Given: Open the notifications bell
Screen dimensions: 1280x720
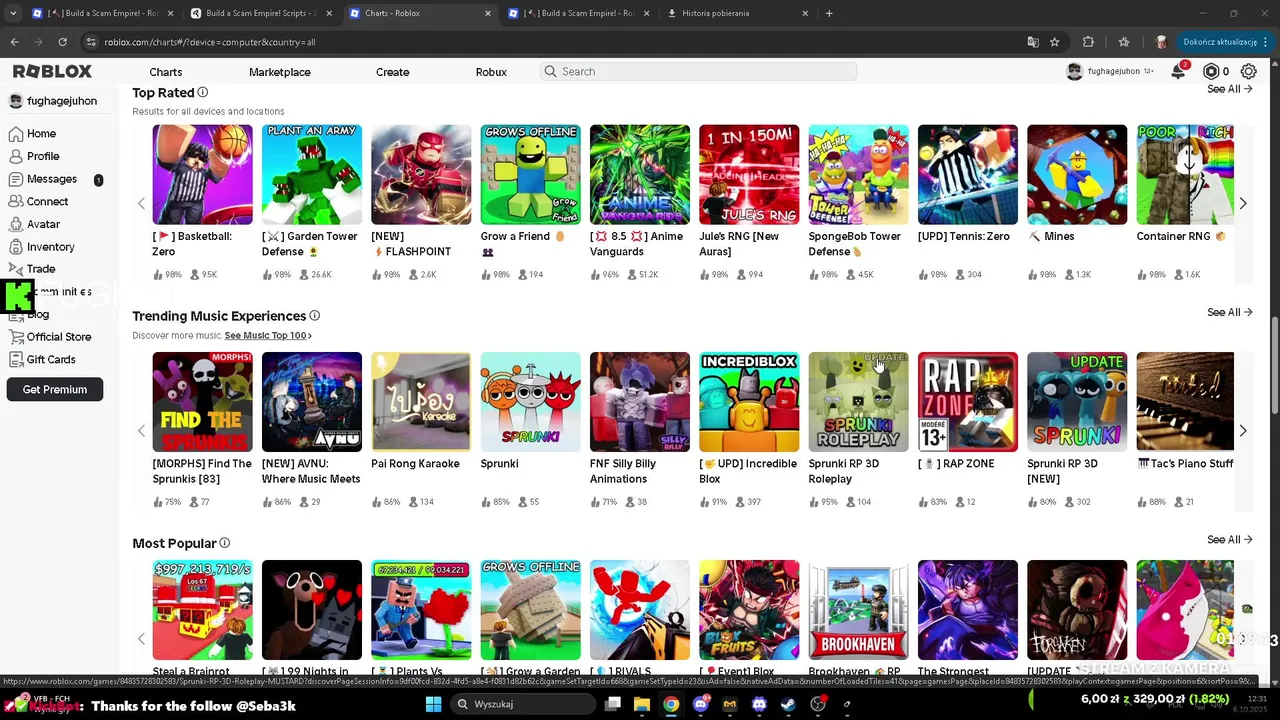Looking at the screenshot, I should pos(1179,71).
